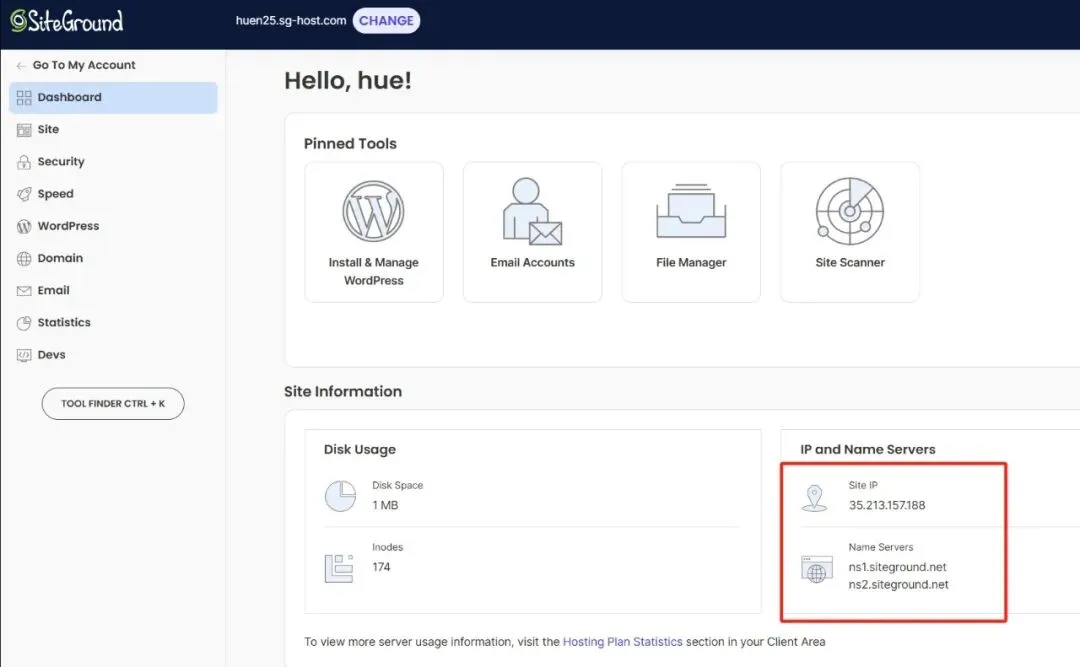Click the Pinned Tools heading
The image size is (1080, 667).
[x=350, y=143]
